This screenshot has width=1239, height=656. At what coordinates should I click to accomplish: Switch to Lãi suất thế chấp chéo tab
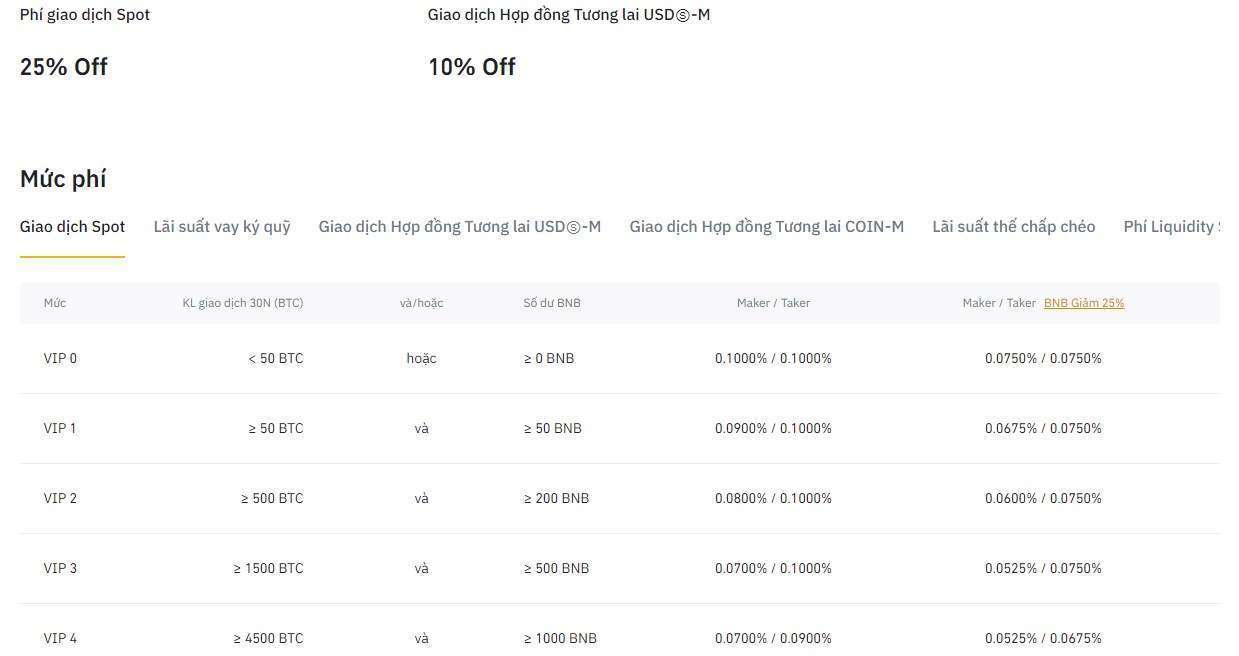click(x=1013, y=227)
